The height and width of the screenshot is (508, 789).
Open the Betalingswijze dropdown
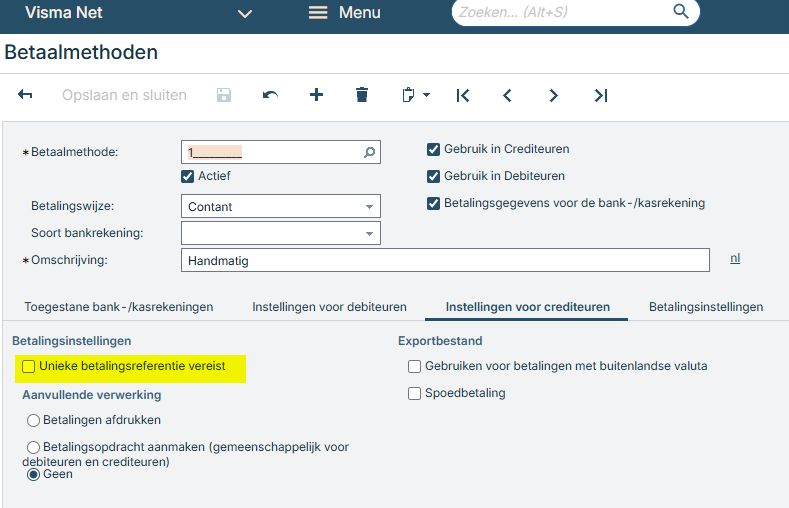pyautogui.click(x=369, y=207)
